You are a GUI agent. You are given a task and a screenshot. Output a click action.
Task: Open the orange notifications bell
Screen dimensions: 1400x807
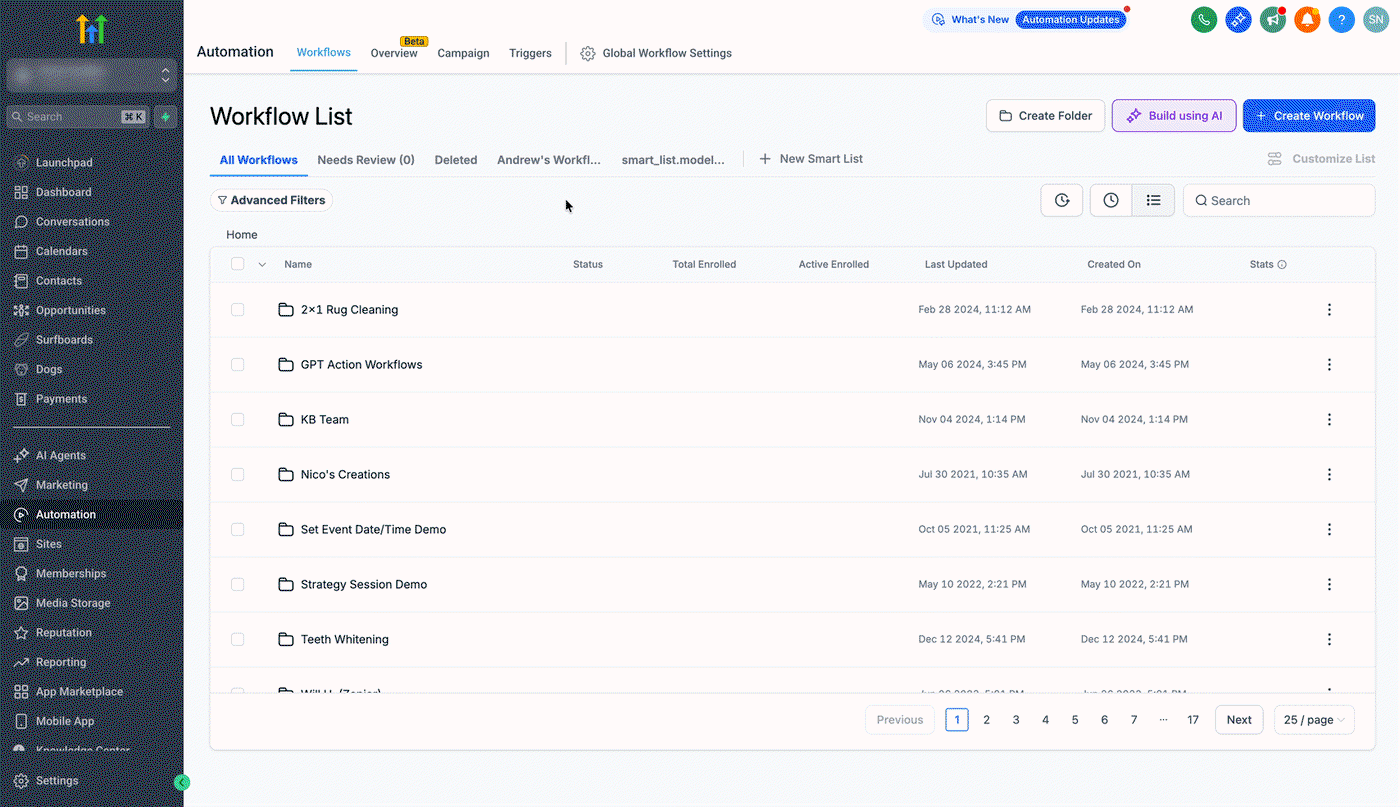tap(1307, 20)
